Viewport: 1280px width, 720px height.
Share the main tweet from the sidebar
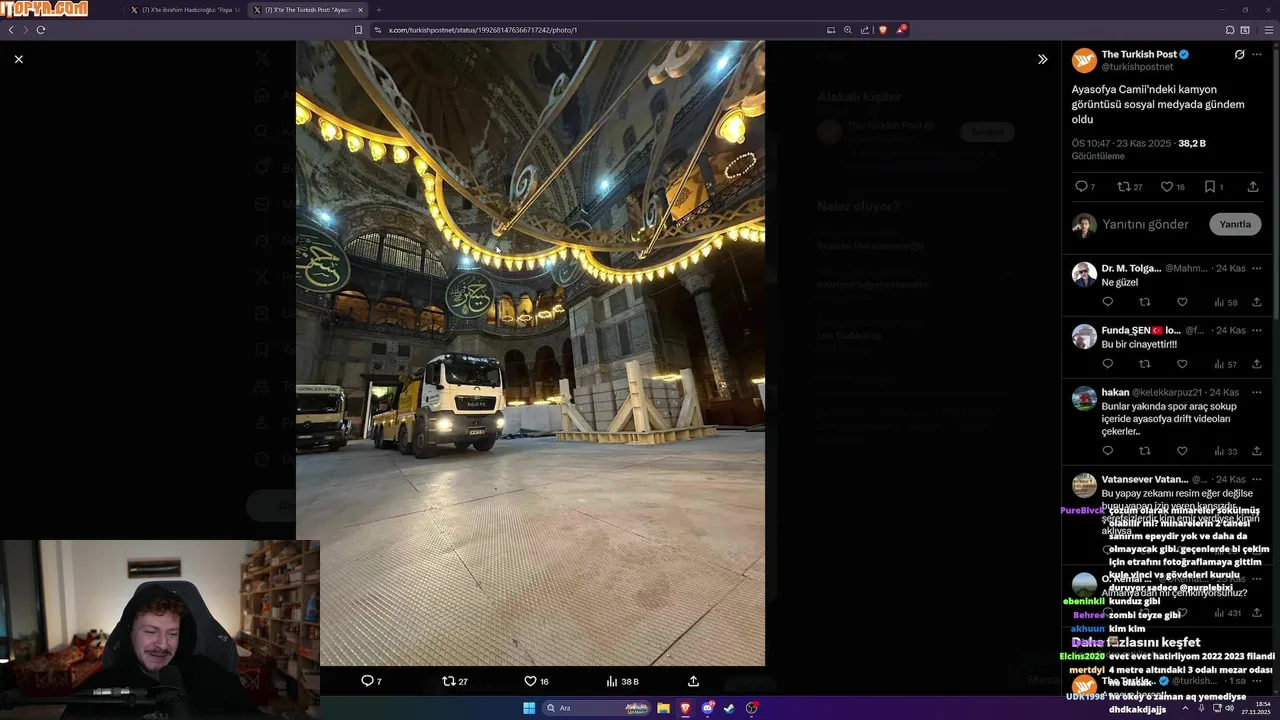[1252, 187]
